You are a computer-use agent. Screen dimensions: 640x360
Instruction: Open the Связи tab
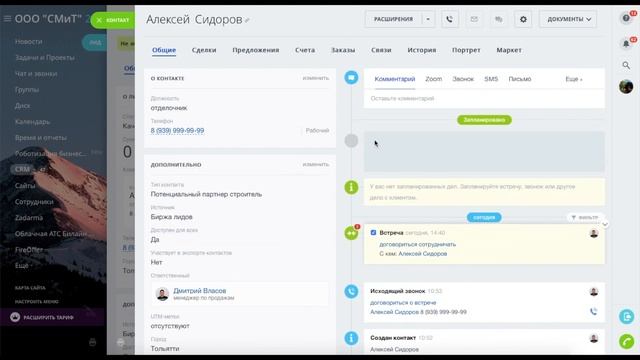click(x=381, y=50)
